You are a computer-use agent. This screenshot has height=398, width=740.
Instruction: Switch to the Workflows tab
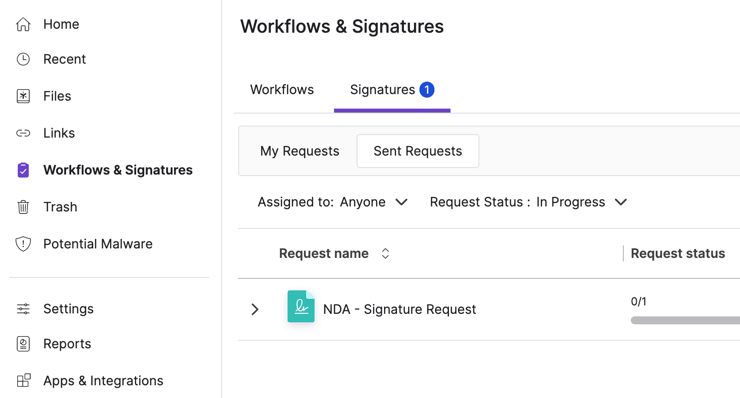pos(282,90)
